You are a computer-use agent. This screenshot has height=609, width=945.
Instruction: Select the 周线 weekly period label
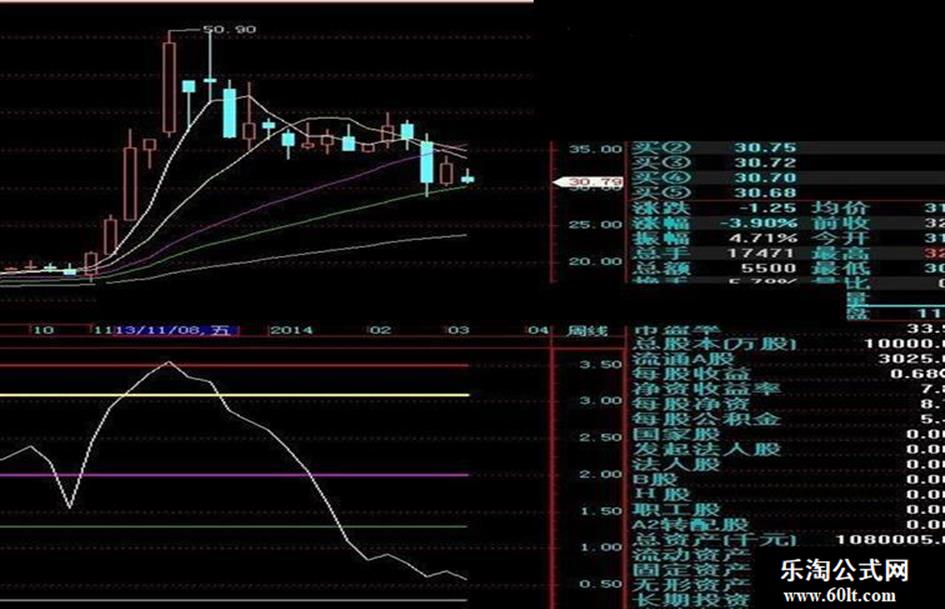[587, 330]
